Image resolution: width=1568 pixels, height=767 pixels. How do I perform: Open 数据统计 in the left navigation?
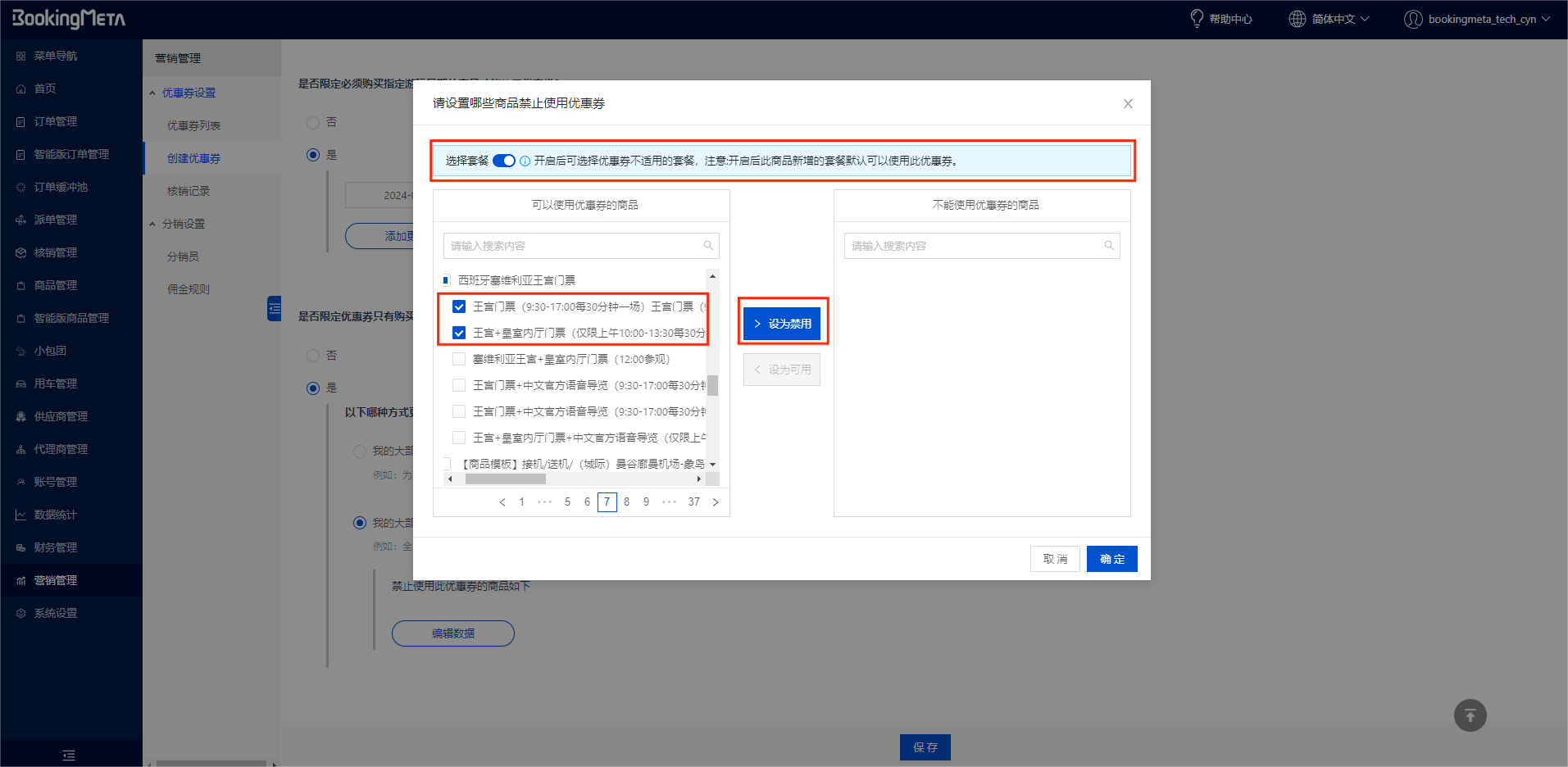56,515
